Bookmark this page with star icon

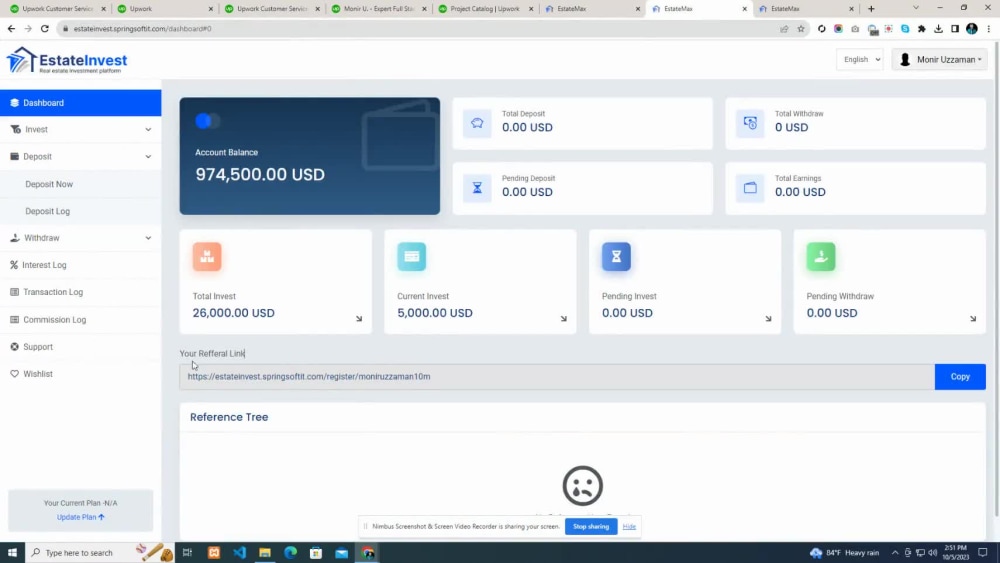pyautogui.click(x=801, y=29)
